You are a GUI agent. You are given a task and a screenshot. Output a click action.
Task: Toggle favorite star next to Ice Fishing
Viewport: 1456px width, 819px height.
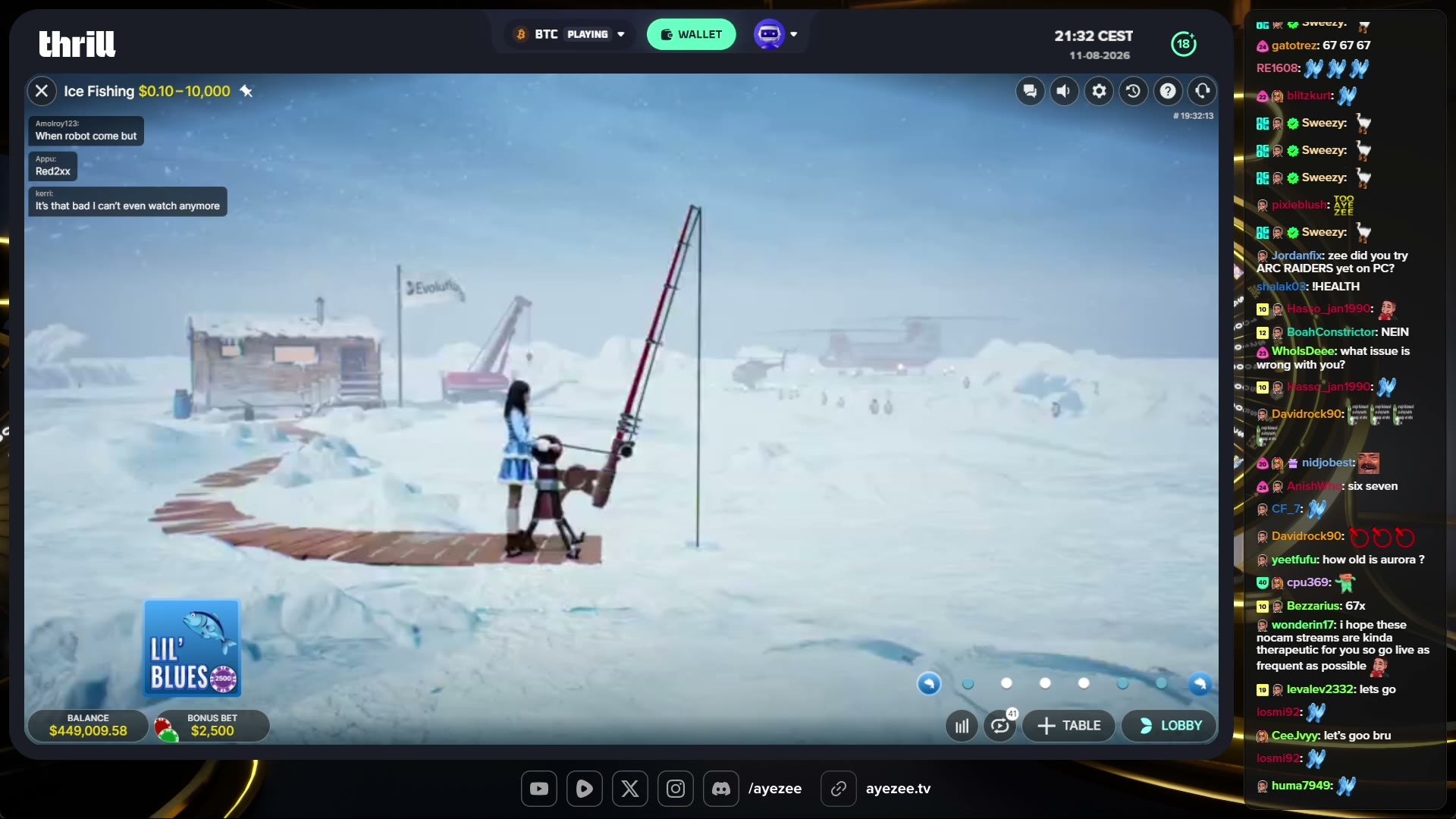point(246,91)
